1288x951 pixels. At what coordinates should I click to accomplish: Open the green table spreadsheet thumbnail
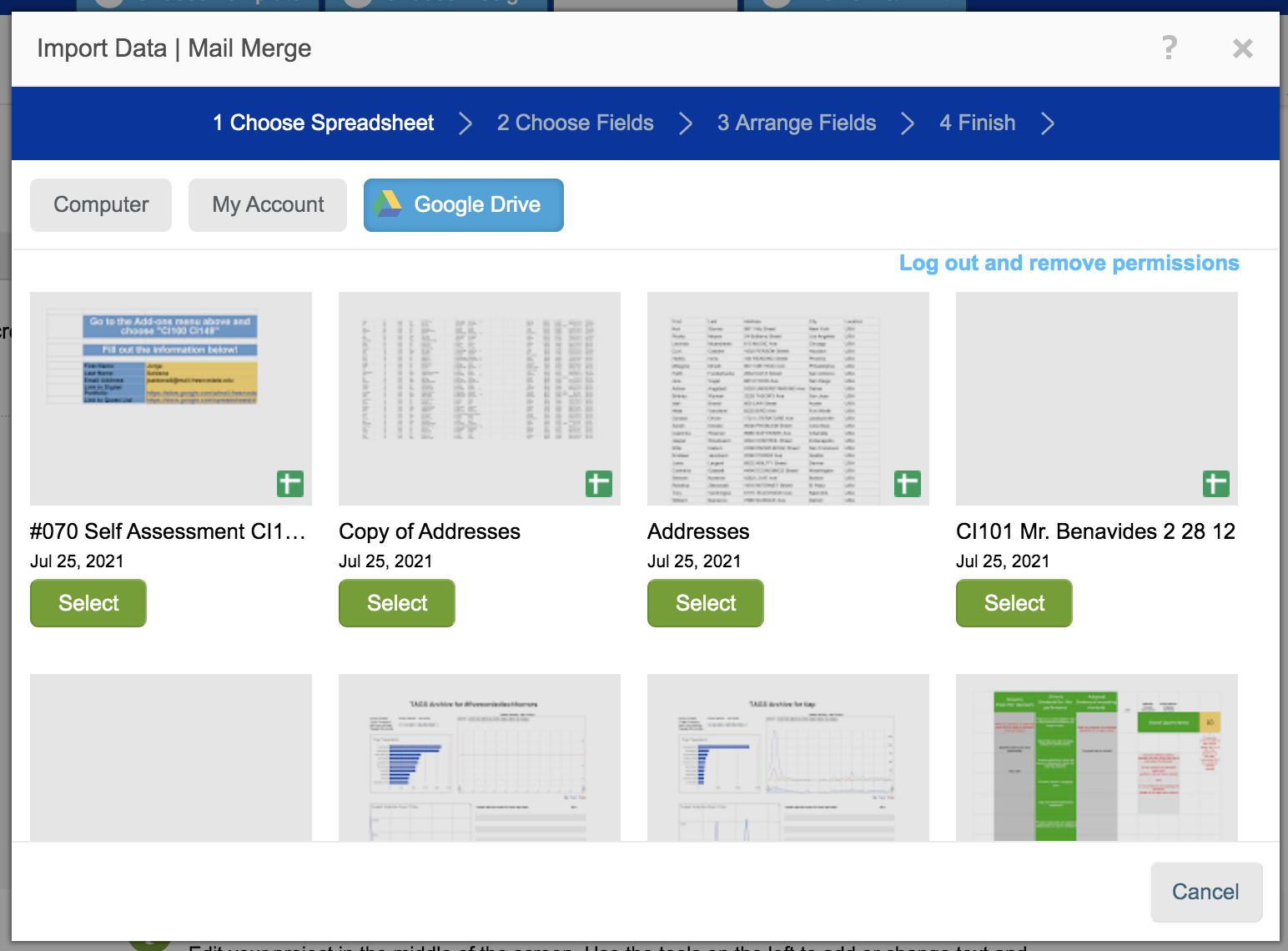pos(1097,757)
